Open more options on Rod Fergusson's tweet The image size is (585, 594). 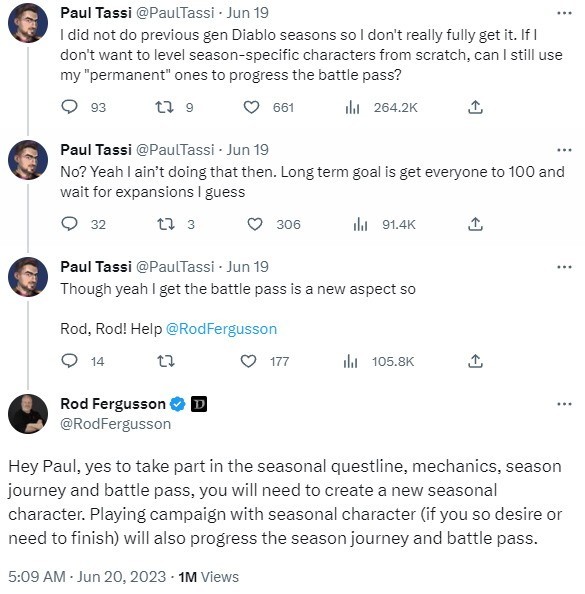[564, 404]
